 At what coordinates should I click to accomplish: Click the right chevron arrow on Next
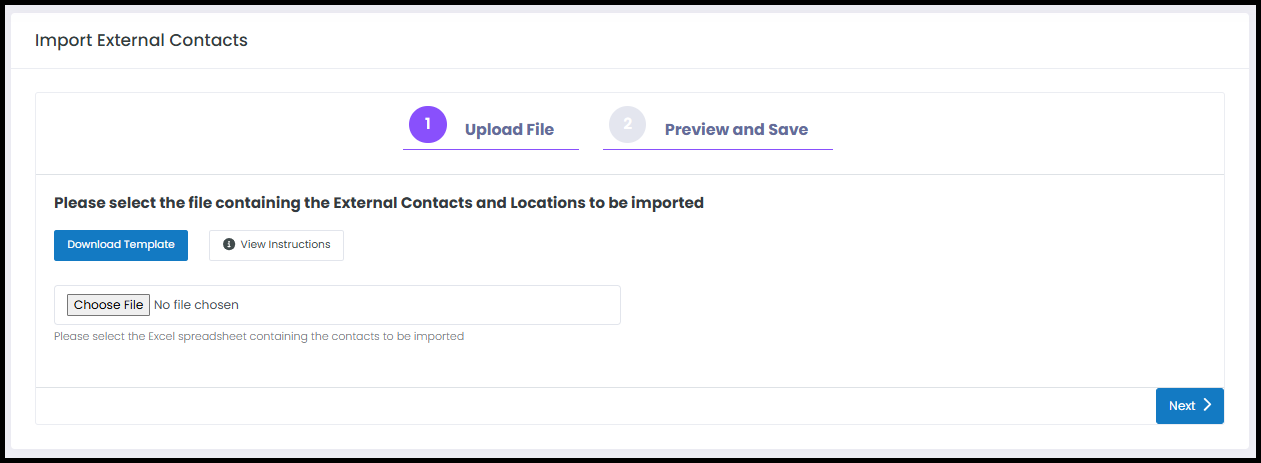[x=1207, y=405]
